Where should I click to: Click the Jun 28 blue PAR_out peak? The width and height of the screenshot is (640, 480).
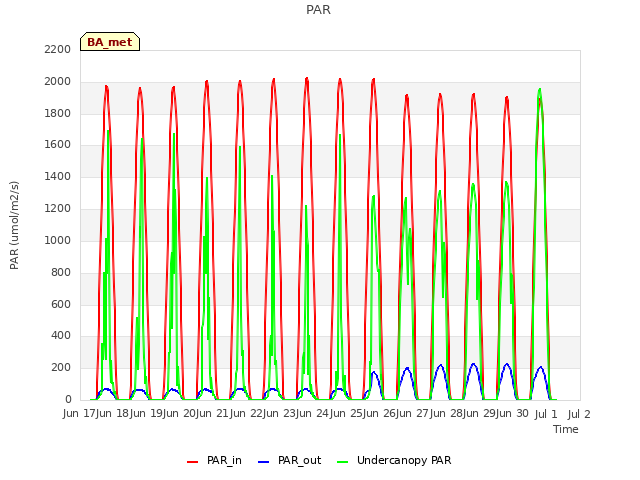473,364
